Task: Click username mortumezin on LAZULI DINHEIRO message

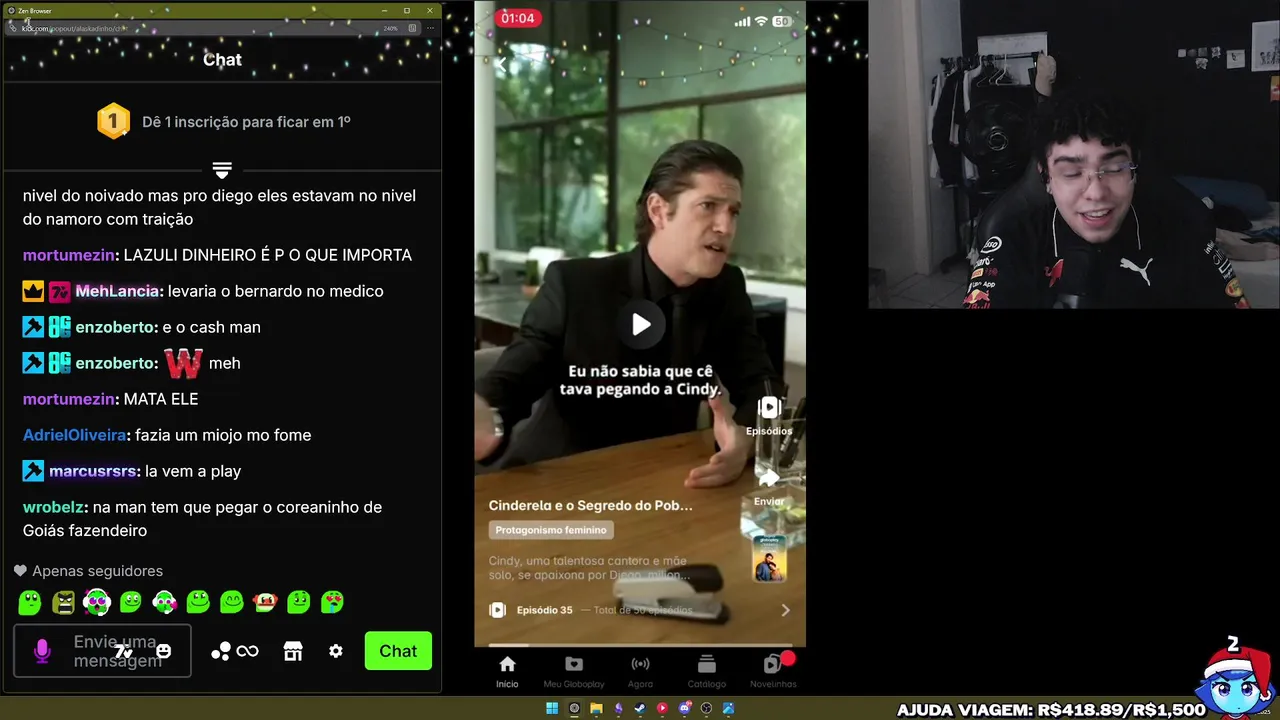Action: click(69, 255)
